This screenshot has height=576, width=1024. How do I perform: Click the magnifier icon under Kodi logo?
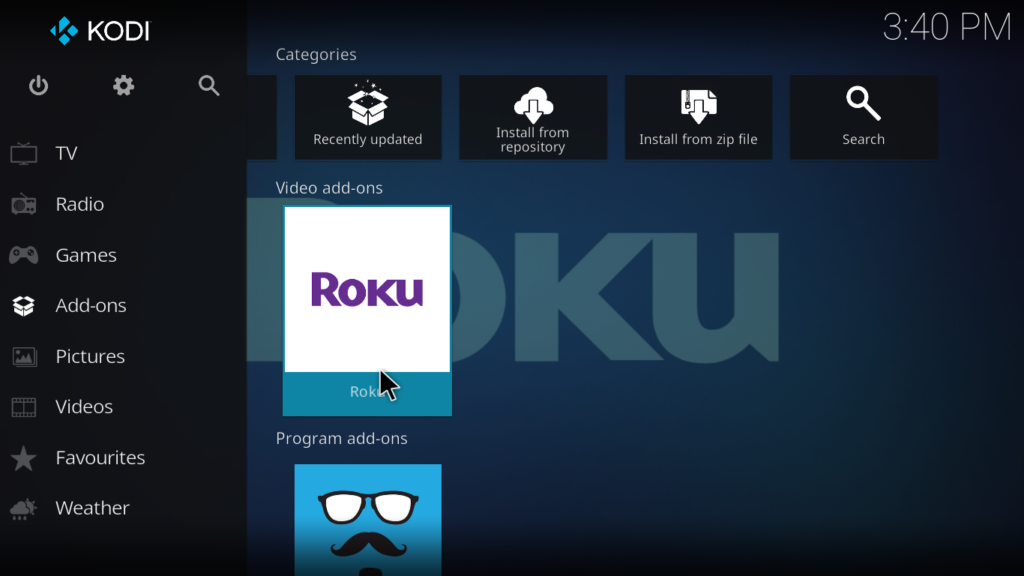click(209, 86)
